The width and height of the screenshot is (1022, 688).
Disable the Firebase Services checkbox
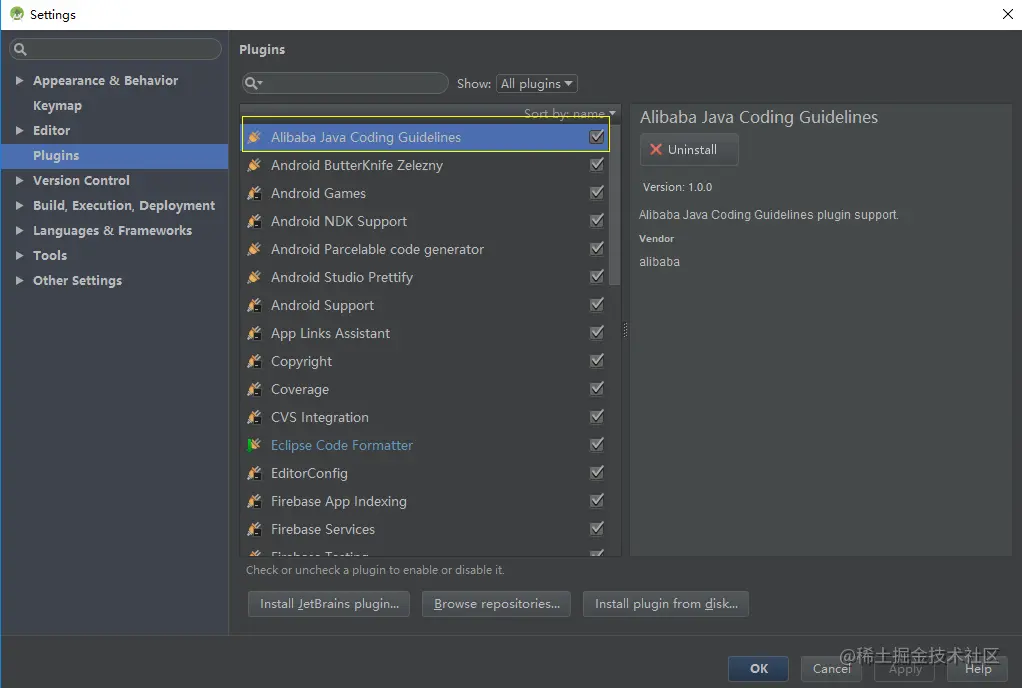tap(596, 529)
